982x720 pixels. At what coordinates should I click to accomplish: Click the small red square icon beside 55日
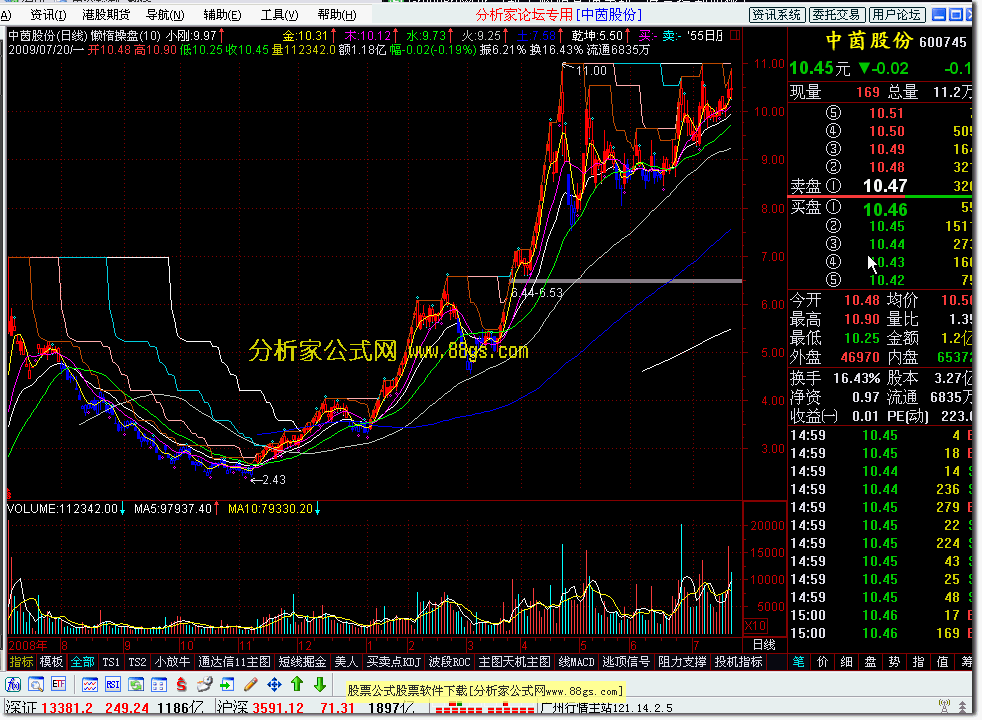tap(735, 36)
